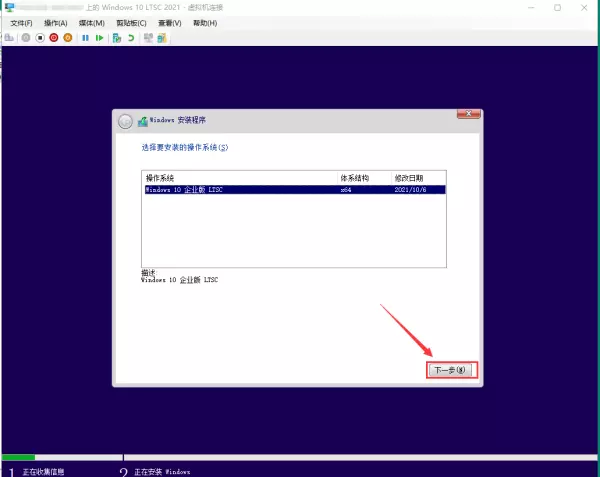This screenshot has width=600, height=477.
Task: Open the 查看(V) menu
Action: 170,23
